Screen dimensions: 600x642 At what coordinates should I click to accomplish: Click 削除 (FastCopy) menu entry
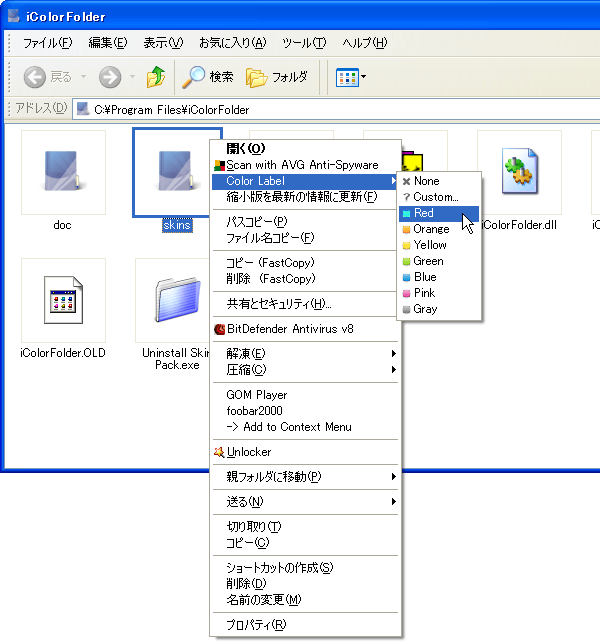click(306, 279)
